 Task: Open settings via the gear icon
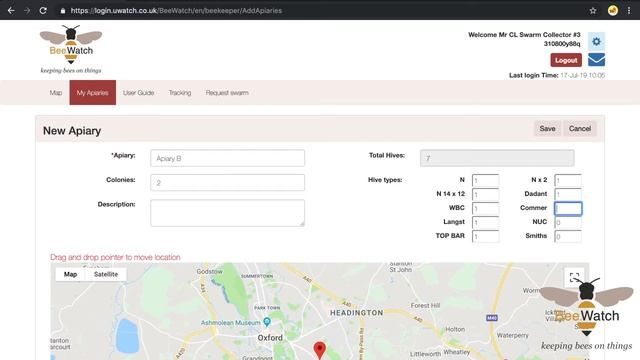596,41
